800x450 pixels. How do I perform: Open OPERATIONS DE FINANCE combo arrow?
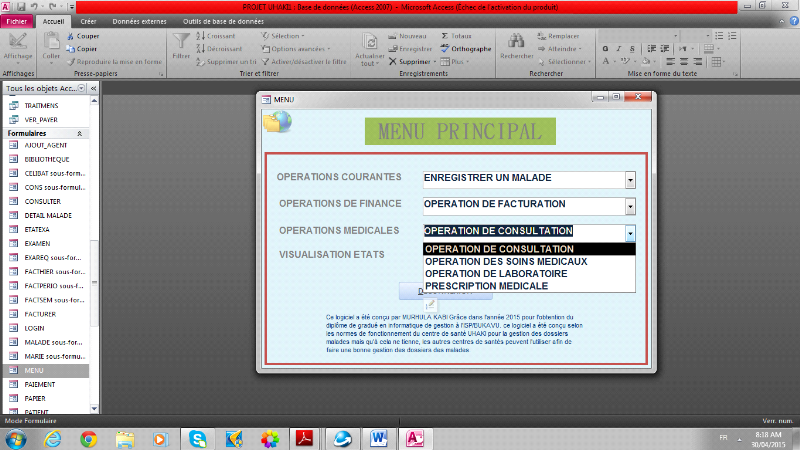(630, 207)
